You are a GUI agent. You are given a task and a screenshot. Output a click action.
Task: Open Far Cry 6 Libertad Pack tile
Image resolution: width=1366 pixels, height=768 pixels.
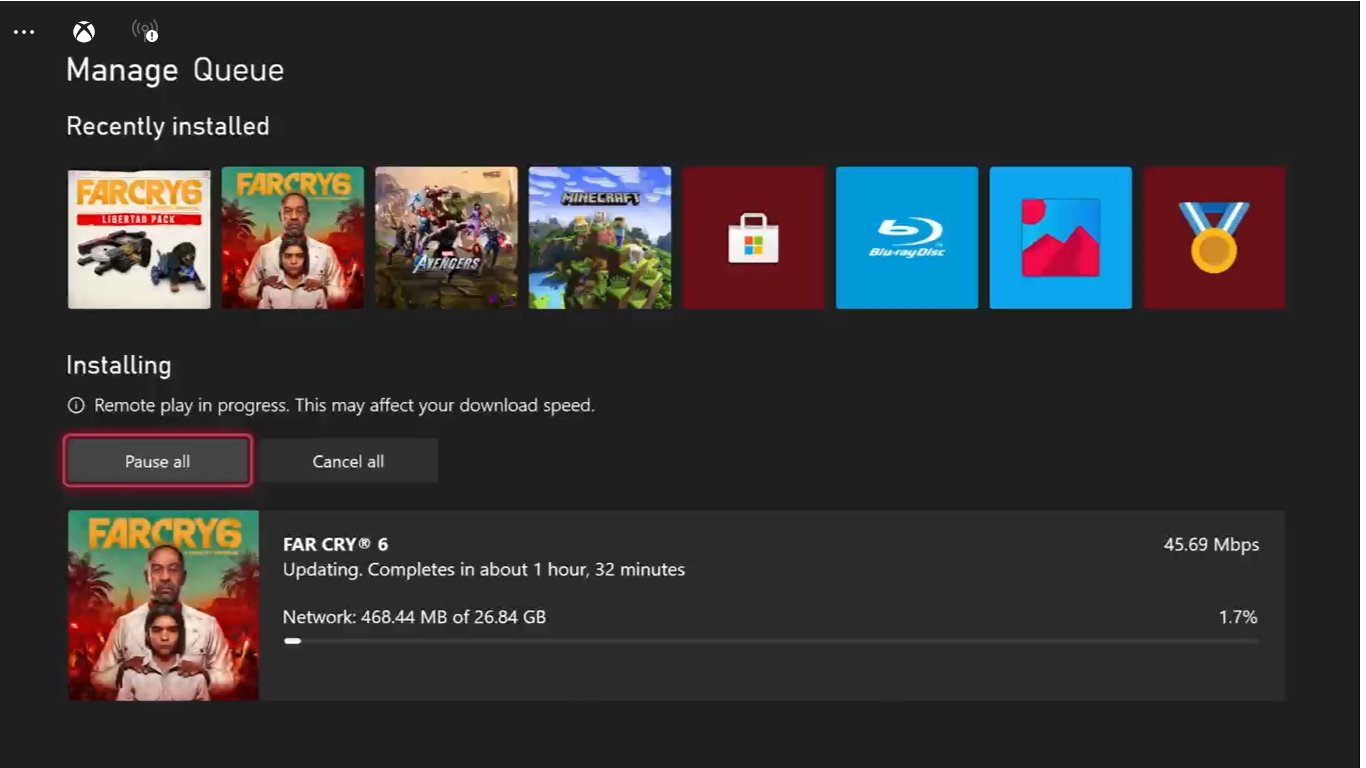139,238
